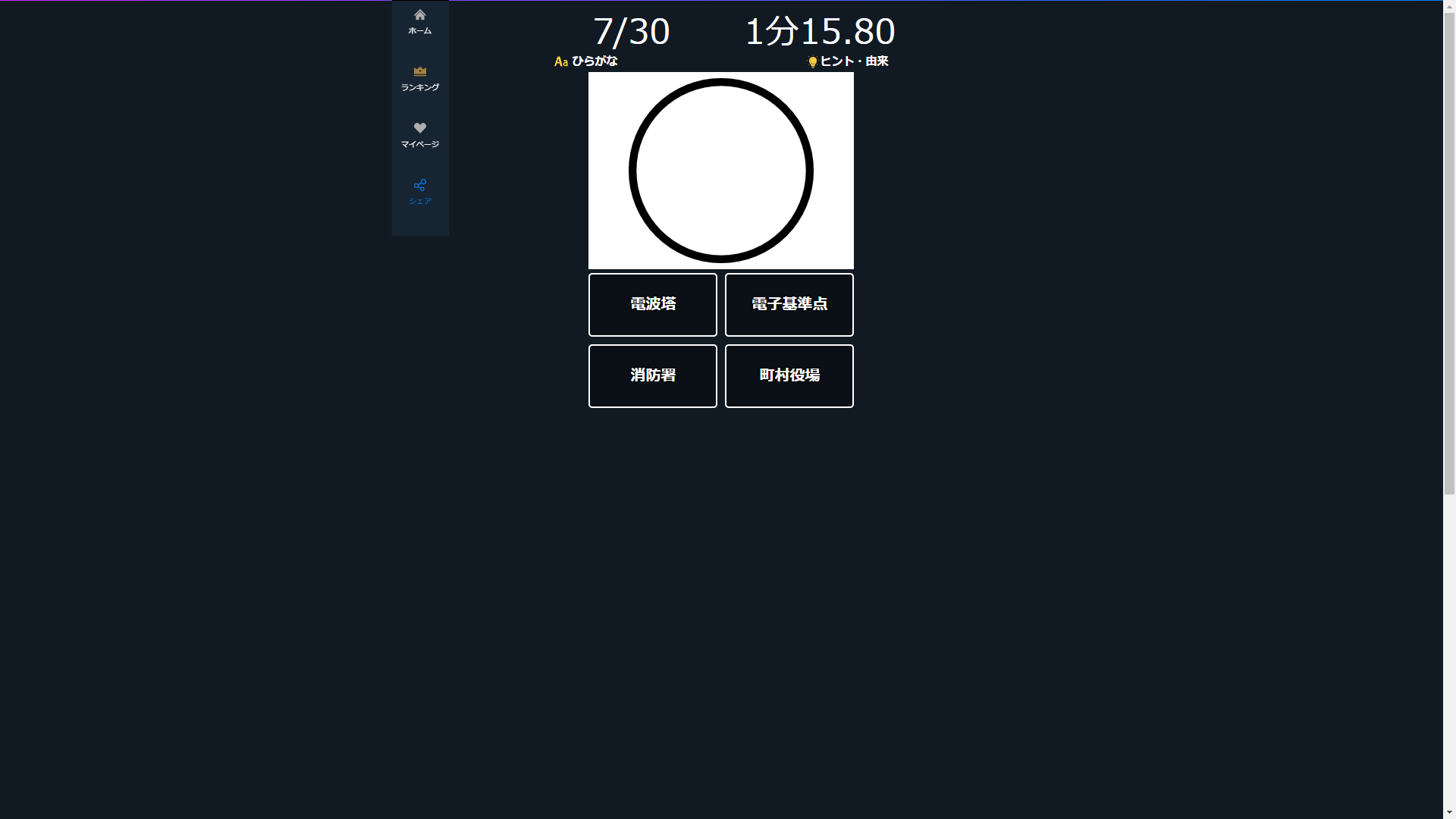Click the マイページ label in sidebar
Screen dimensions: 1456x819
point(419,145)
